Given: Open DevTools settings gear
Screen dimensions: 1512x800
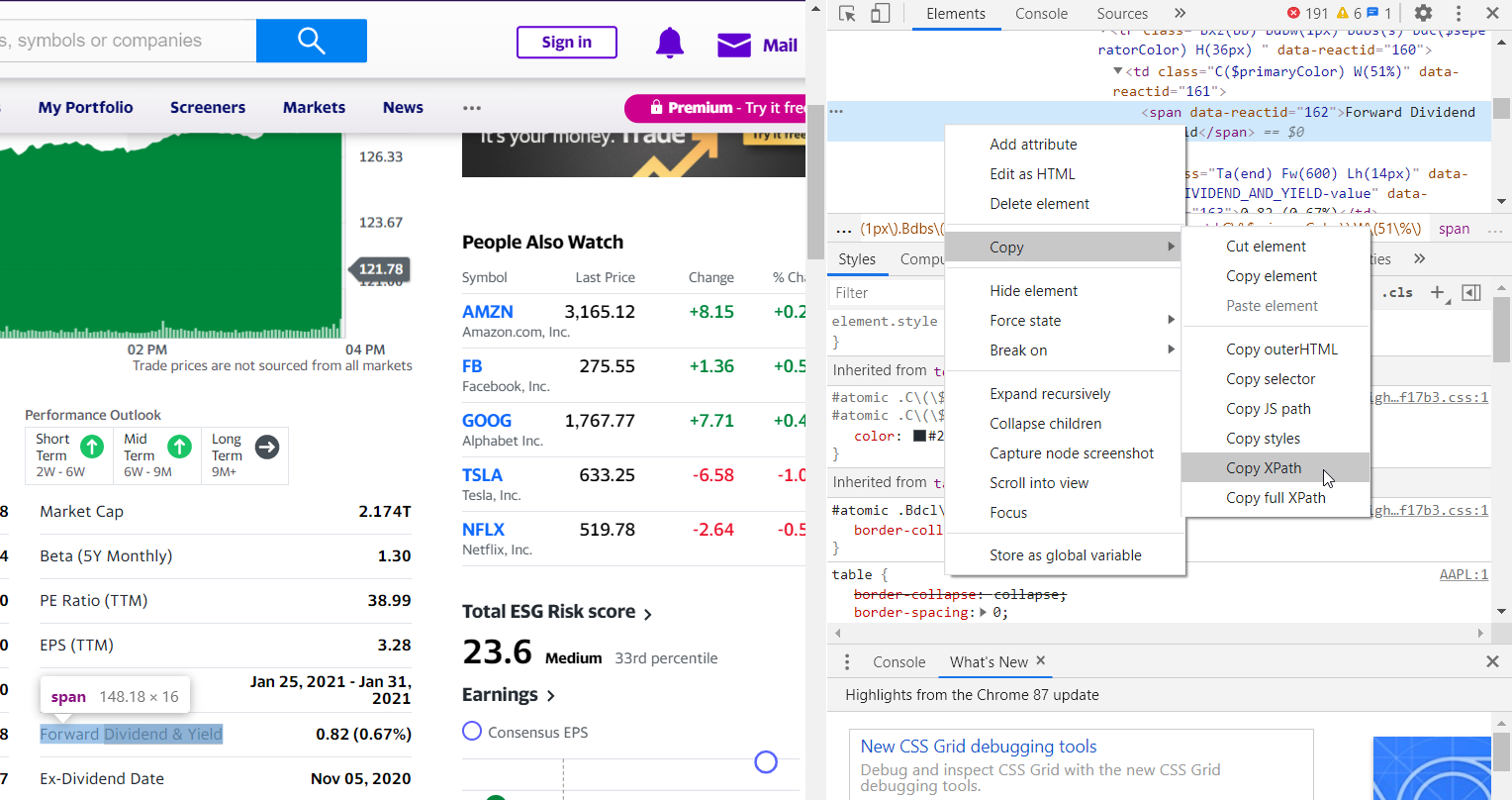Looking at the screenshot, I should (1423, 13).
